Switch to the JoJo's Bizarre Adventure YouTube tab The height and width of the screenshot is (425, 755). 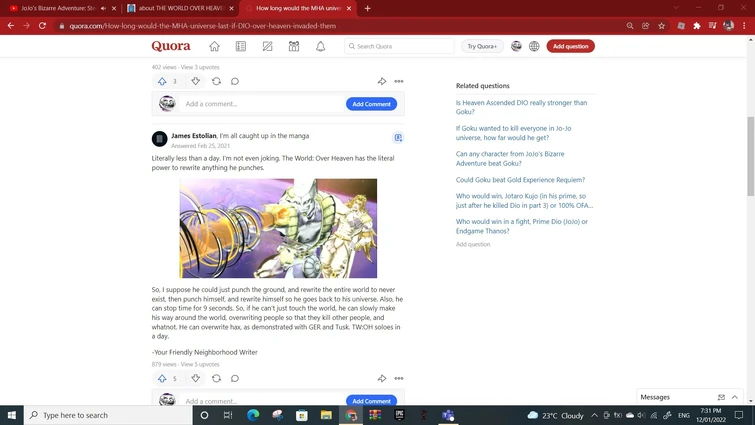58,8
